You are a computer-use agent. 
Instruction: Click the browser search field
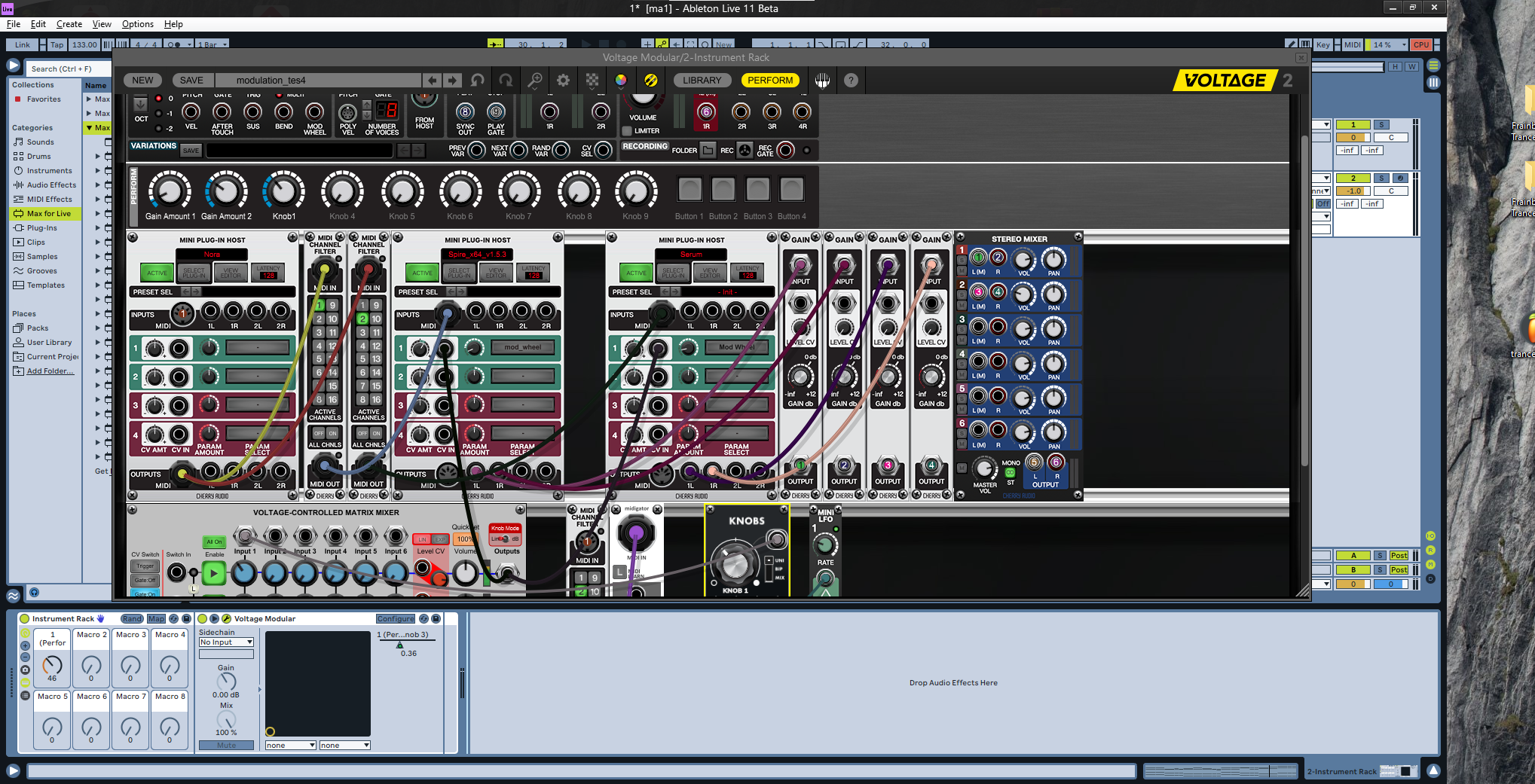point(69,69)
